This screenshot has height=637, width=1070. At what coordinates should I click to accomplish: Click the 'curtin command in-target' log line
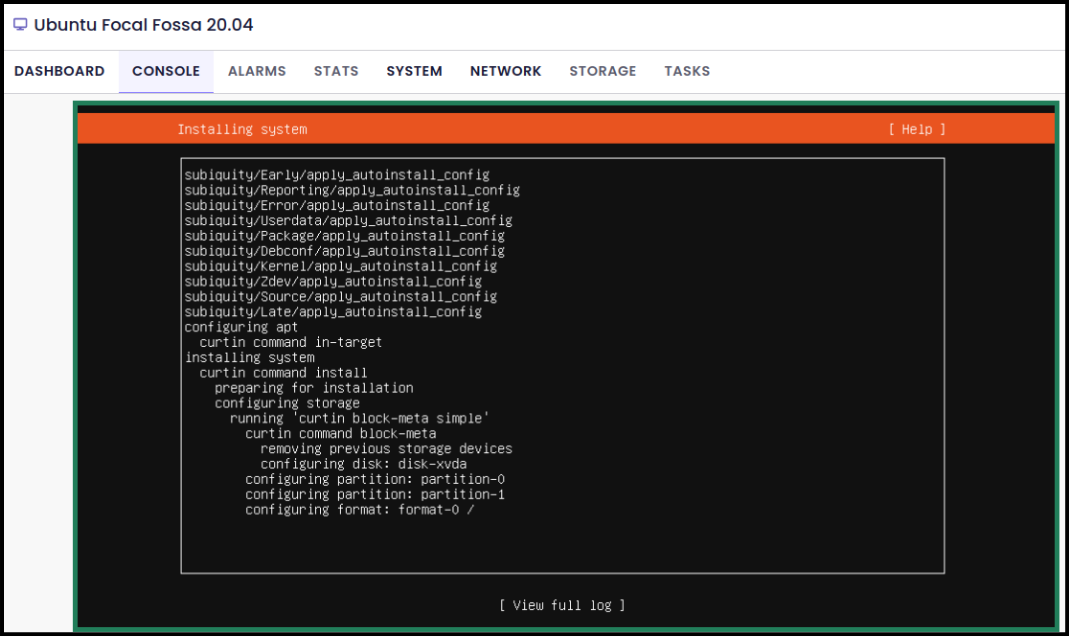(291, 342)
